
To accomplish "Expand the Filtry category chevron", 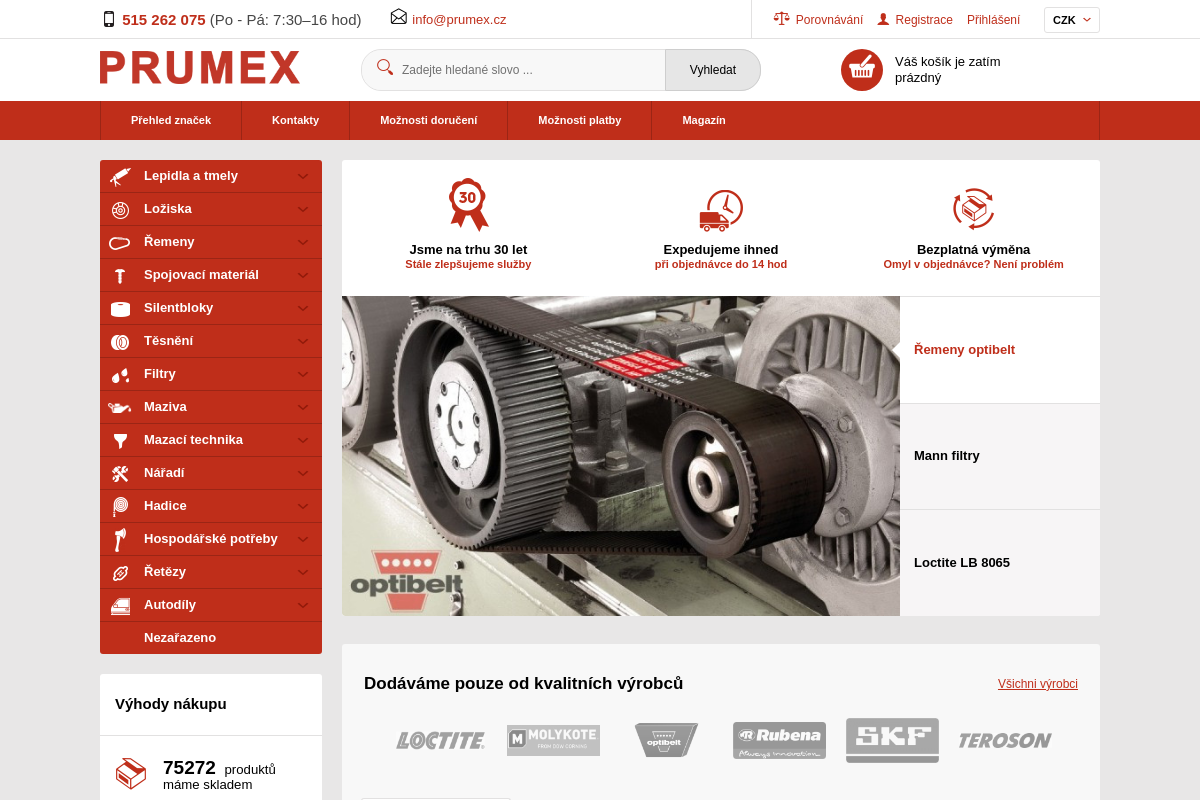I will coord(302,374).
